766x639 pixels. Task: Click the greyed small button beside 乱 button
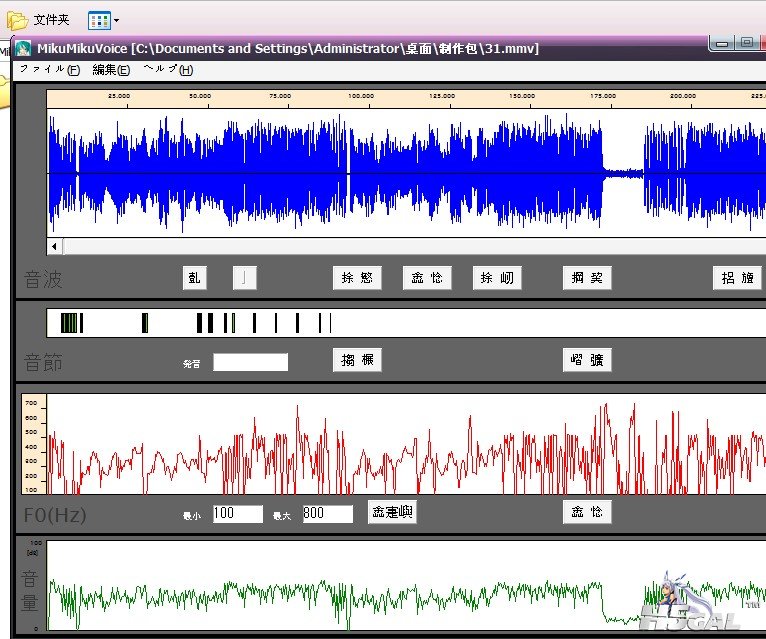coord(244,278)
